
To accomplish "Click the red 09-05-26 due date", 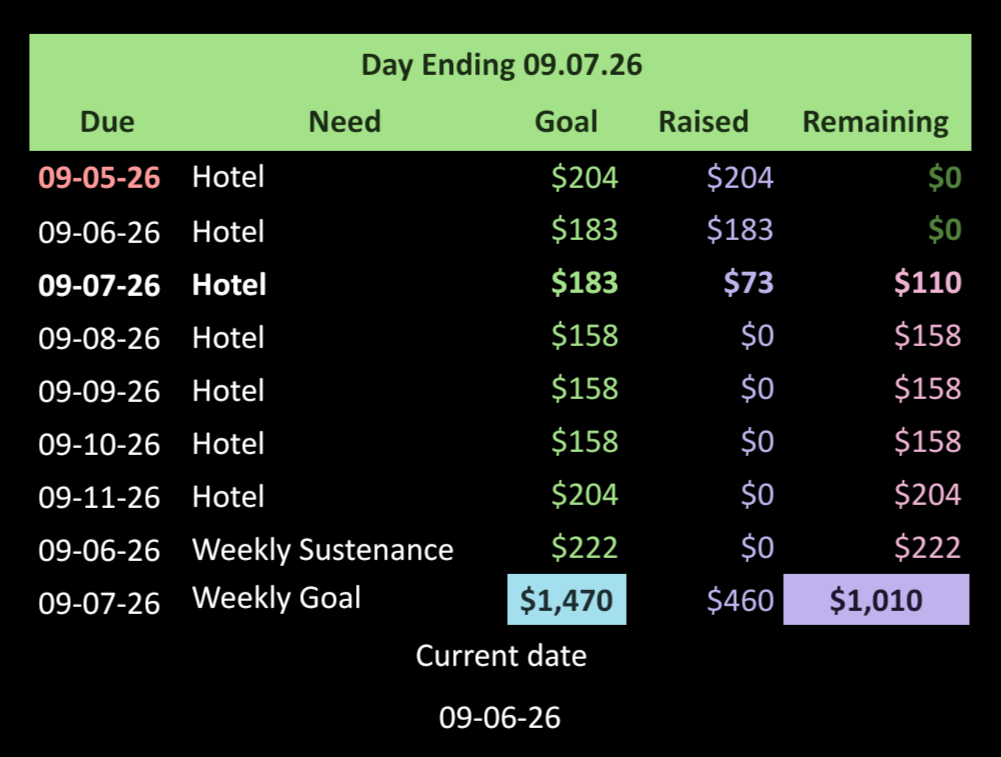I will [99, 177].
